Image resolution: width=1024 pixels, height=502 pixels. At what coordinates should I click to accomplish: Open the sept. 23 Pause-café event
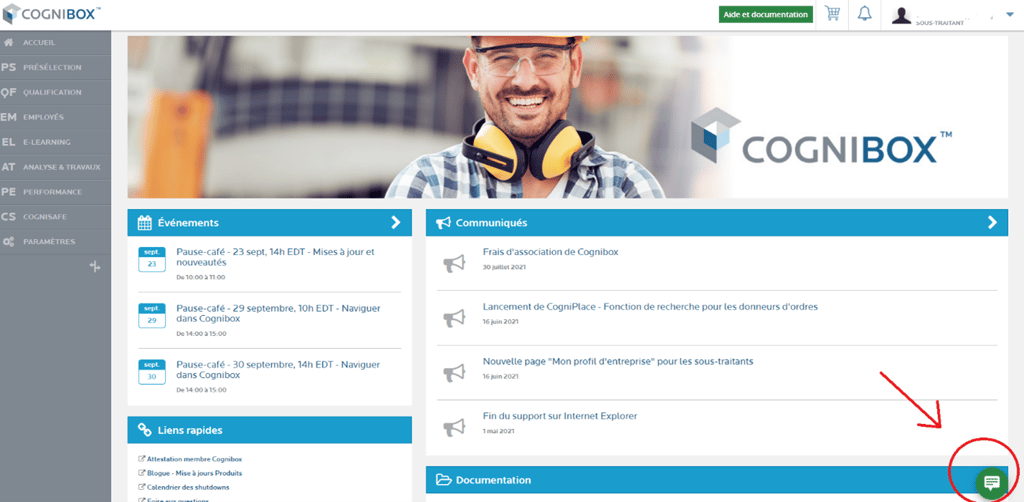275,257
